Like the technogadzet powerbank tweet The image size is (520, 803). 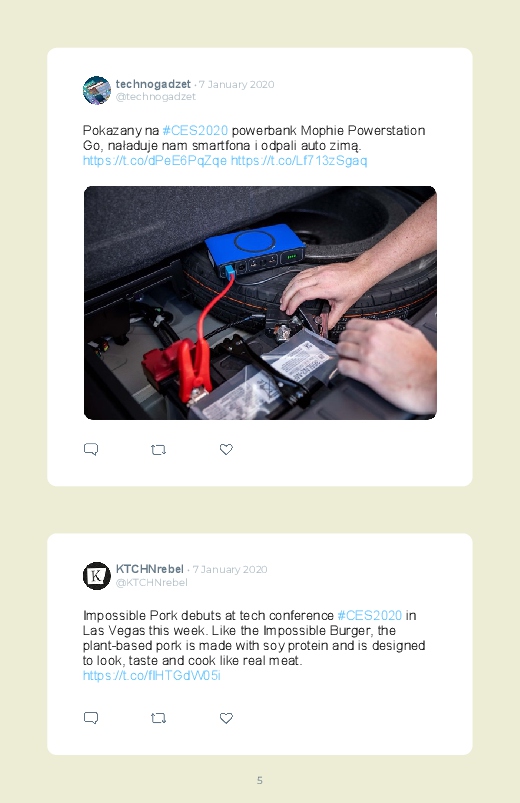226,449
